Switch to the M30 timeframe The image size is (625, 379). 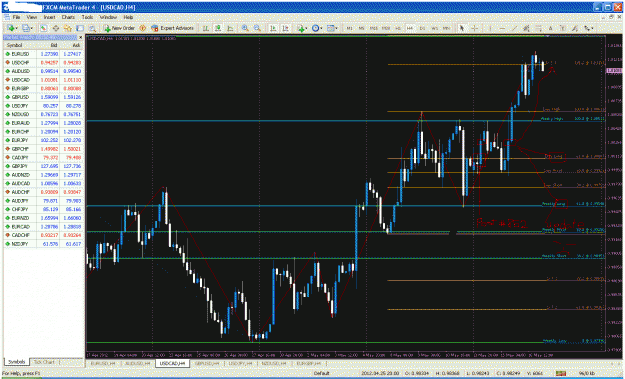(386, 28)
